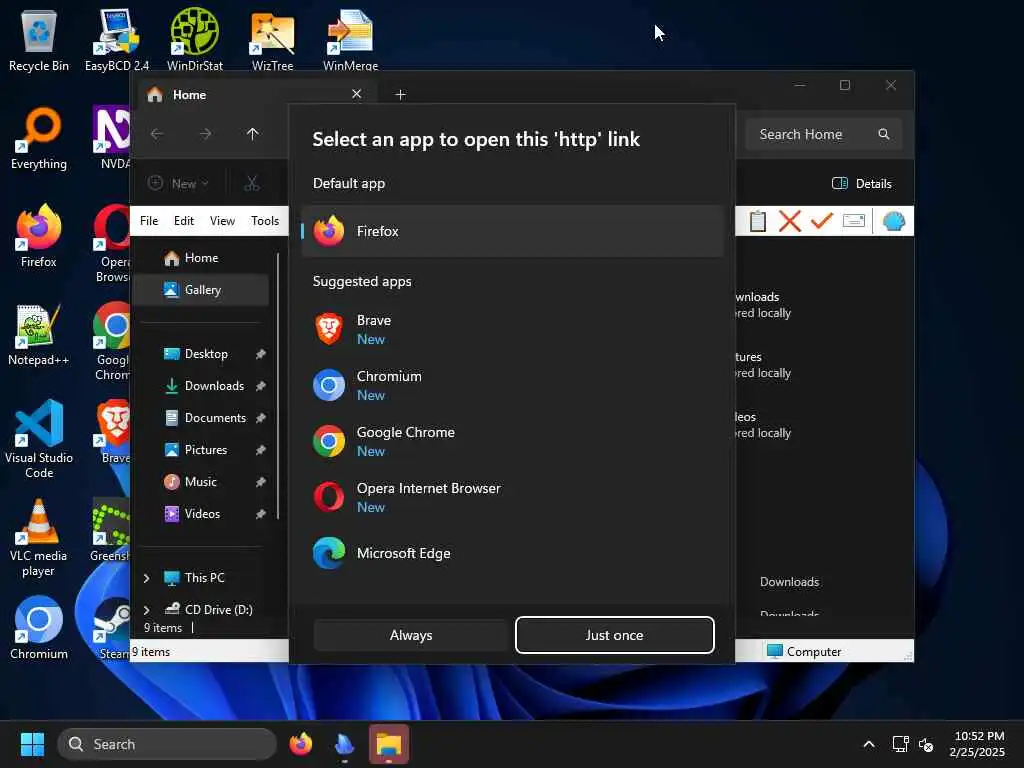
Task: Choose Chromium in suggested apps list
Action: [513, 385]
